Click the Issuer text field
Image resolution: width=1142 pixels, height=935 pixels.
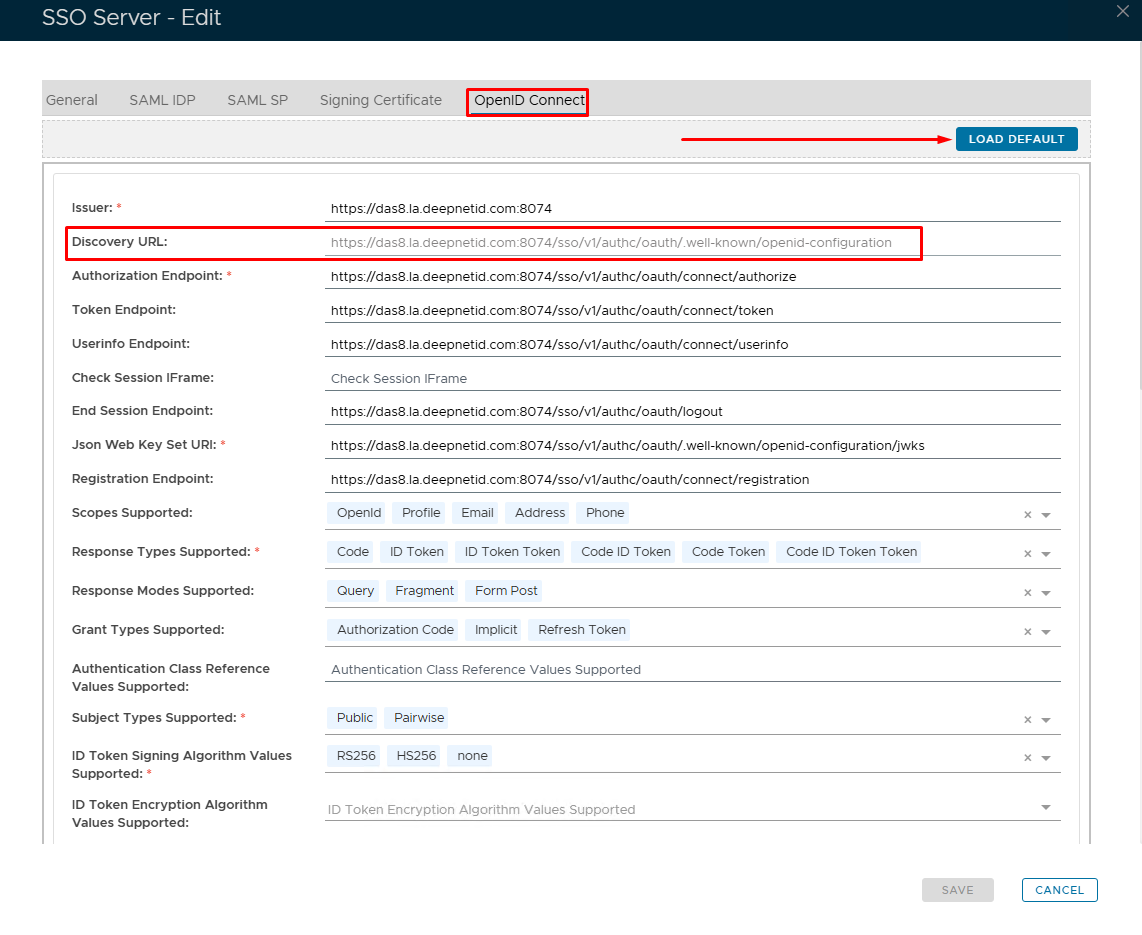692,209
